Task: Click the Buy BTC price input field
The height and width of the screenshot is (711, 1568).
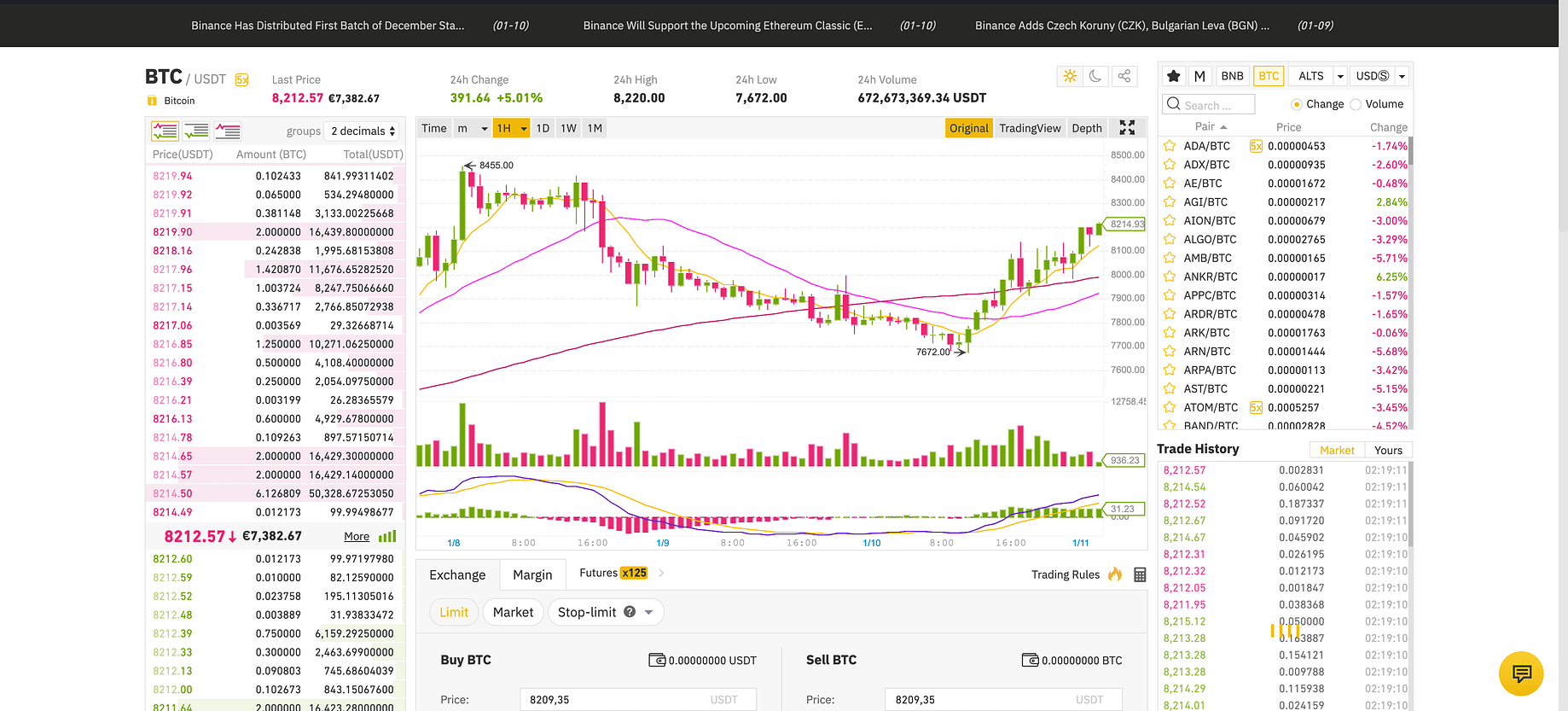Action: (x=638, y=699)
